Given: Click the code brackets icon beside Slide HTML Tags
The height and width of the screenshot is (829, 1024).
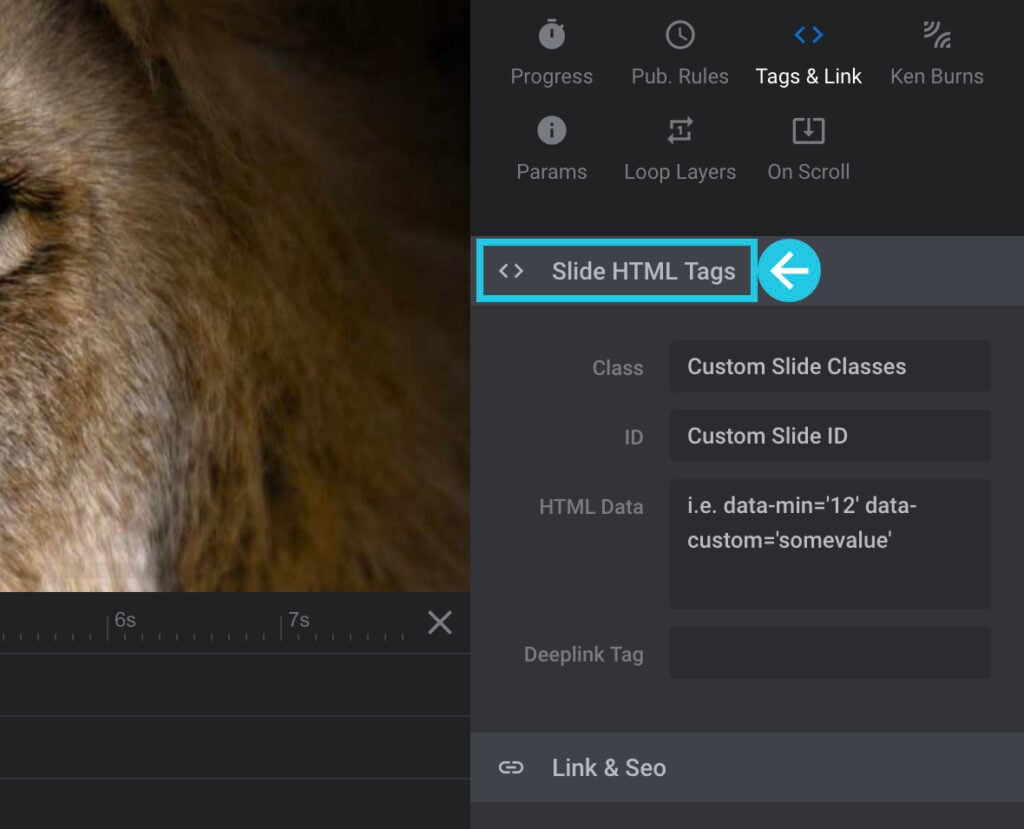Looking at the screenshot, I should [x=513, y=270].
